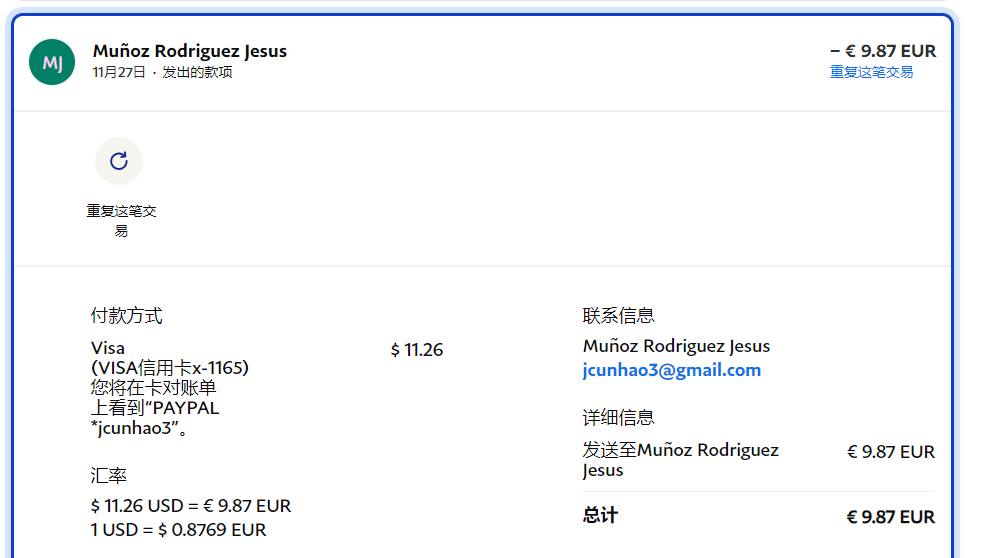Click the $ 11.26 USD = € 9.87 EUR line

point(191,506)
